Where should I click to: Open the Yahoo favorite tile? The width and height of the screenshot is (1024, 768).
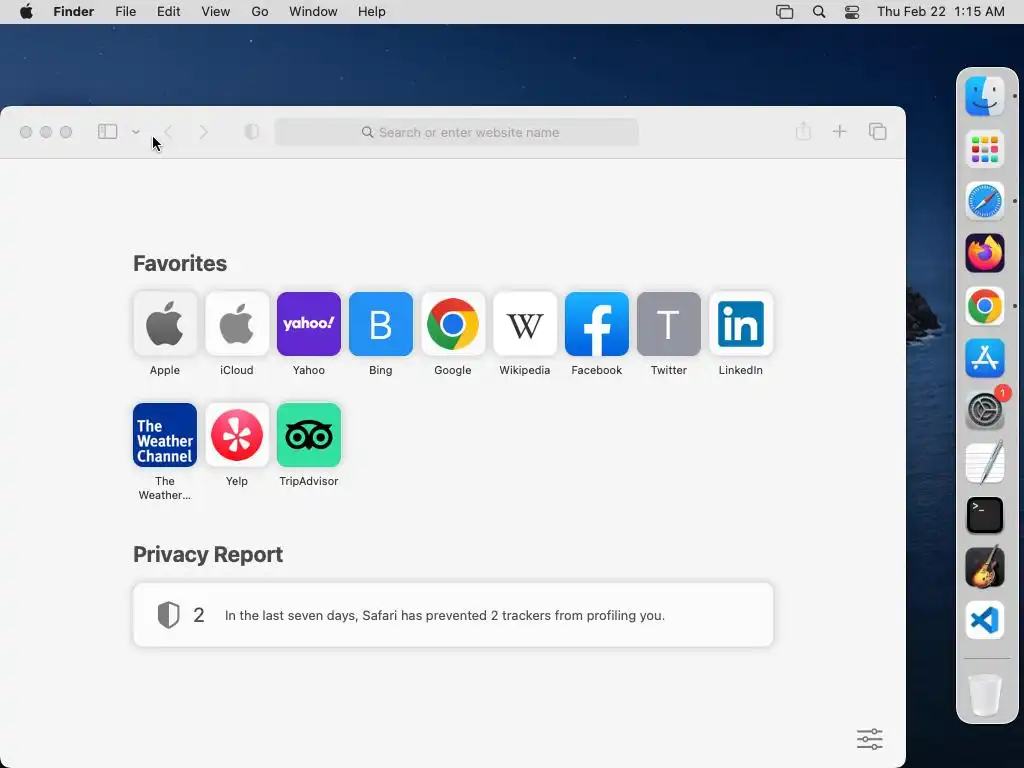[x=309, y=324]
